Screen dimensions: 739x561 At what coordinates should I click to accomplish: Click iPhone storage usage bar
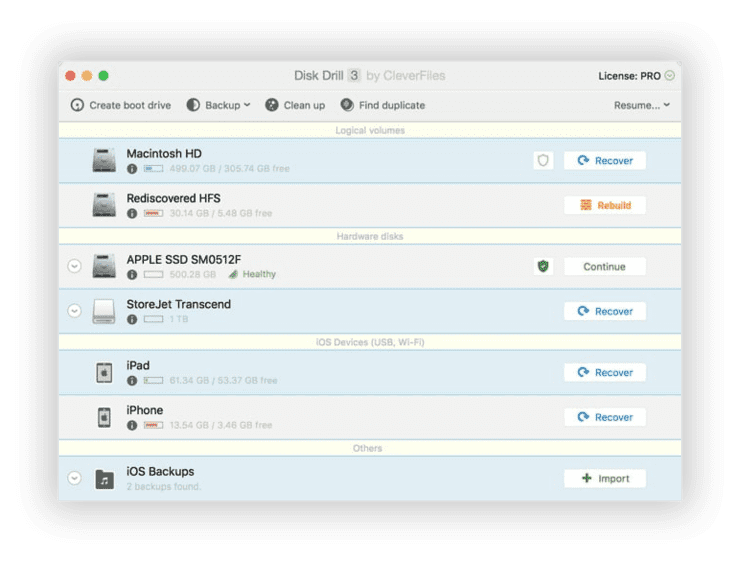[153, 425]
